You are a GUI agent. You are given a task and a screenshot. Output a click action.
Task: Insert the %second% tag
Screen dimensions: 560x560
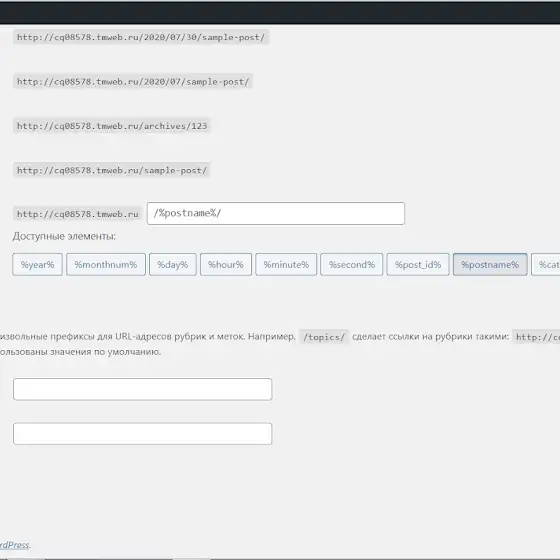click(351, 264)
